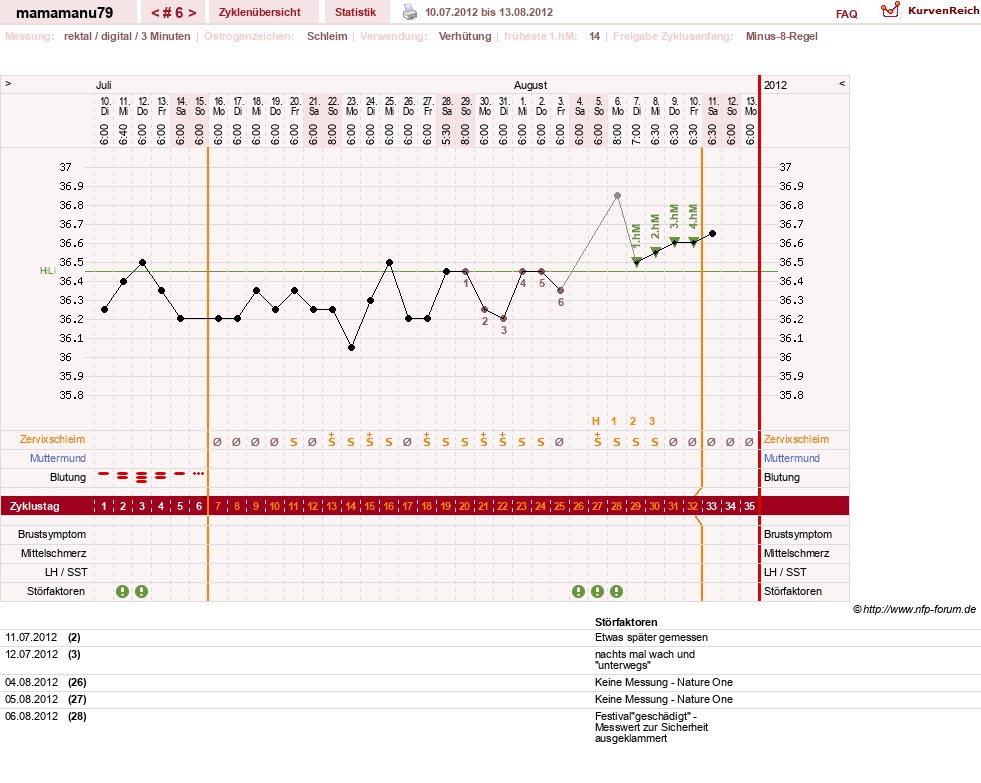Go to next cycle with right arrow
981x783 pixels.
[x=193, y=13]
